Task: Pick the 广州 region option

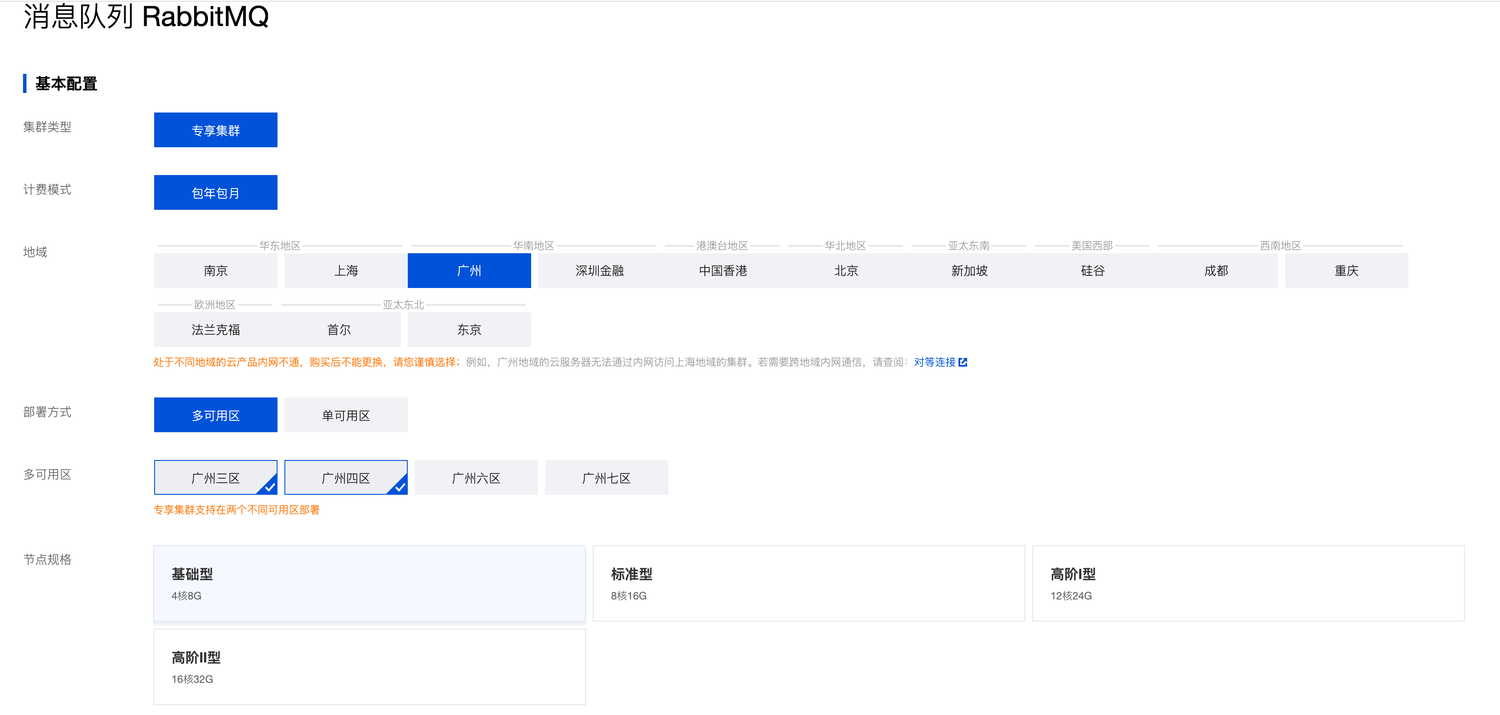Action: click(469, 271)
